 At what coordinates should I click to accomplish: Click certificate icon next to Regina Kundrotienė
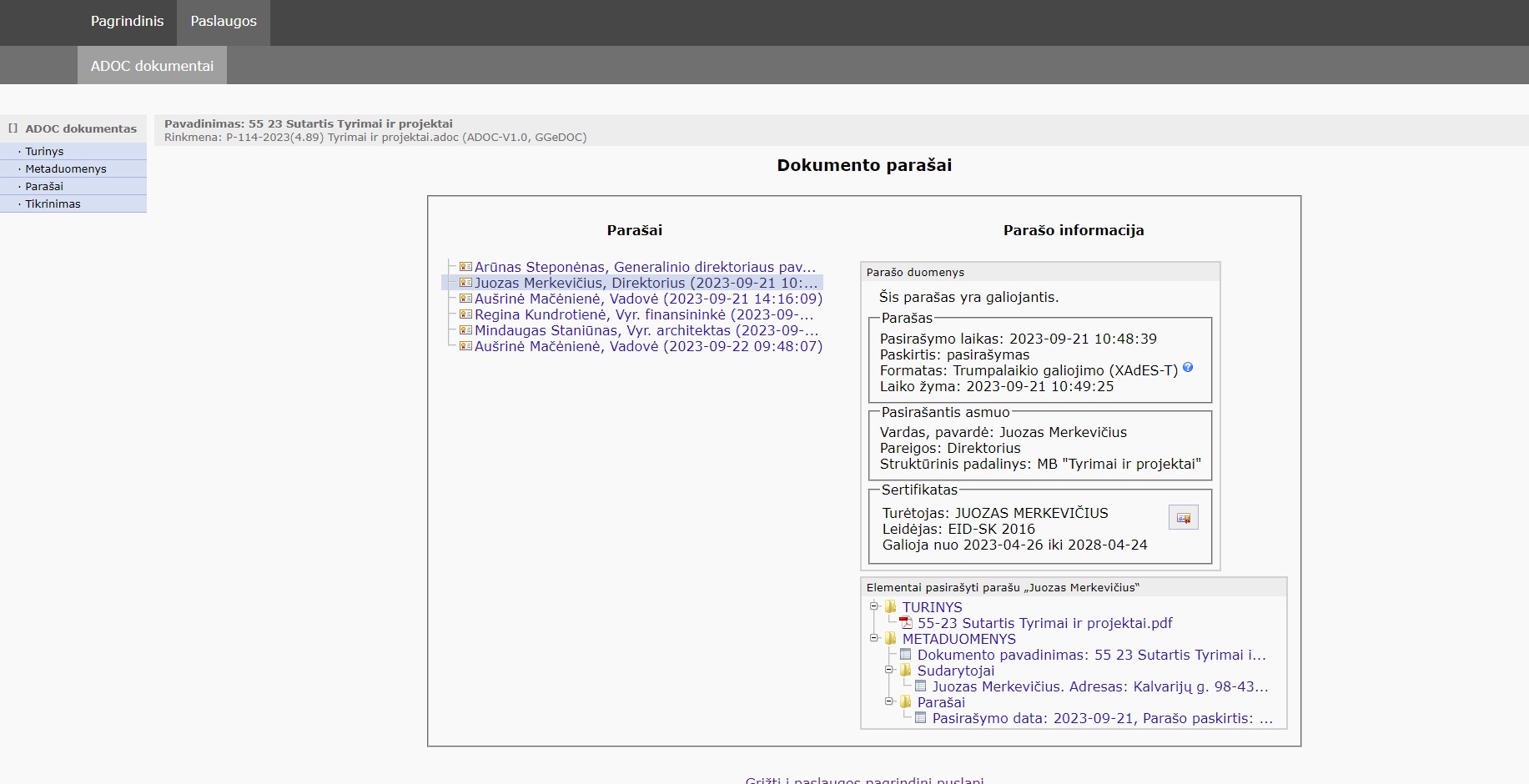465,314
